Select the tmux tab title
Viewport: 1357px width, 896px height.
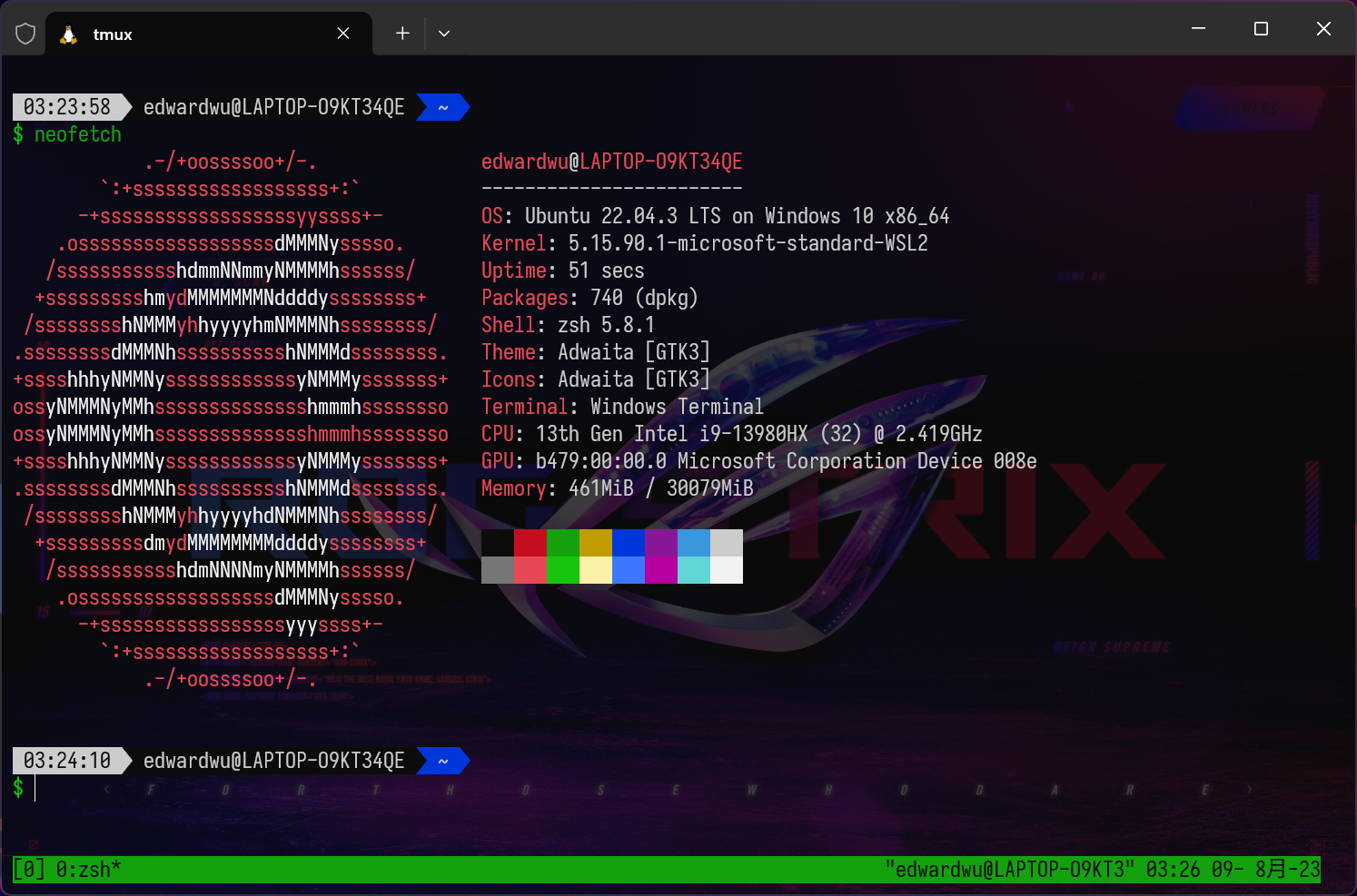click(113, 34)
